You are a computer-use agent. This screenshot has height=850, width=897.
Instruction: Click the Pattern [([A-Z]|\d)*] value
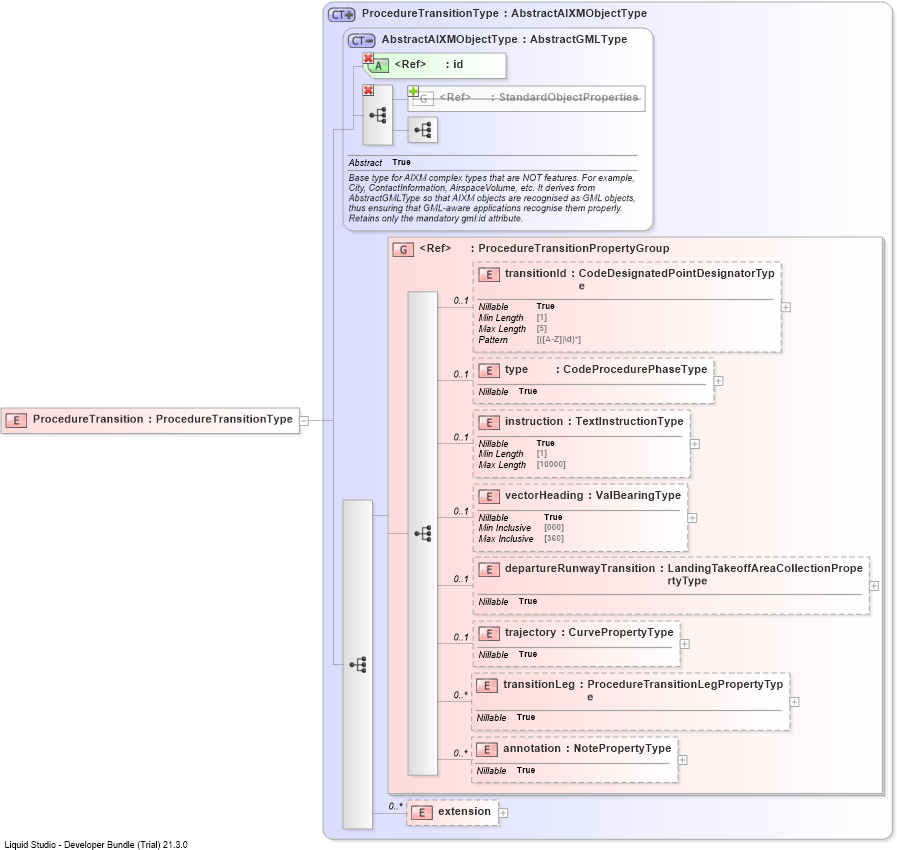point(558,340)
